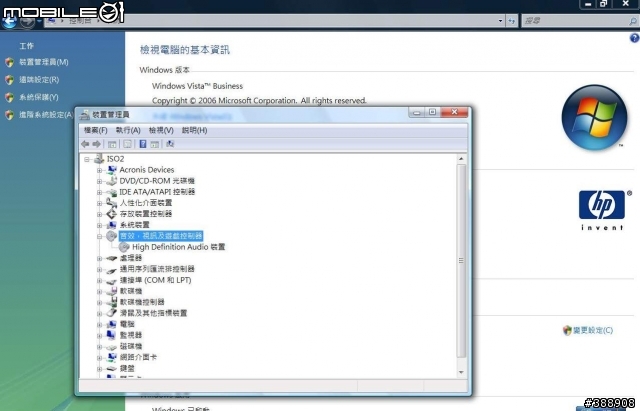Select the 軟碟機控制器 tree label
Viewport: 640px width, 411px height.
pyautogui.click(x=142, y=302)
